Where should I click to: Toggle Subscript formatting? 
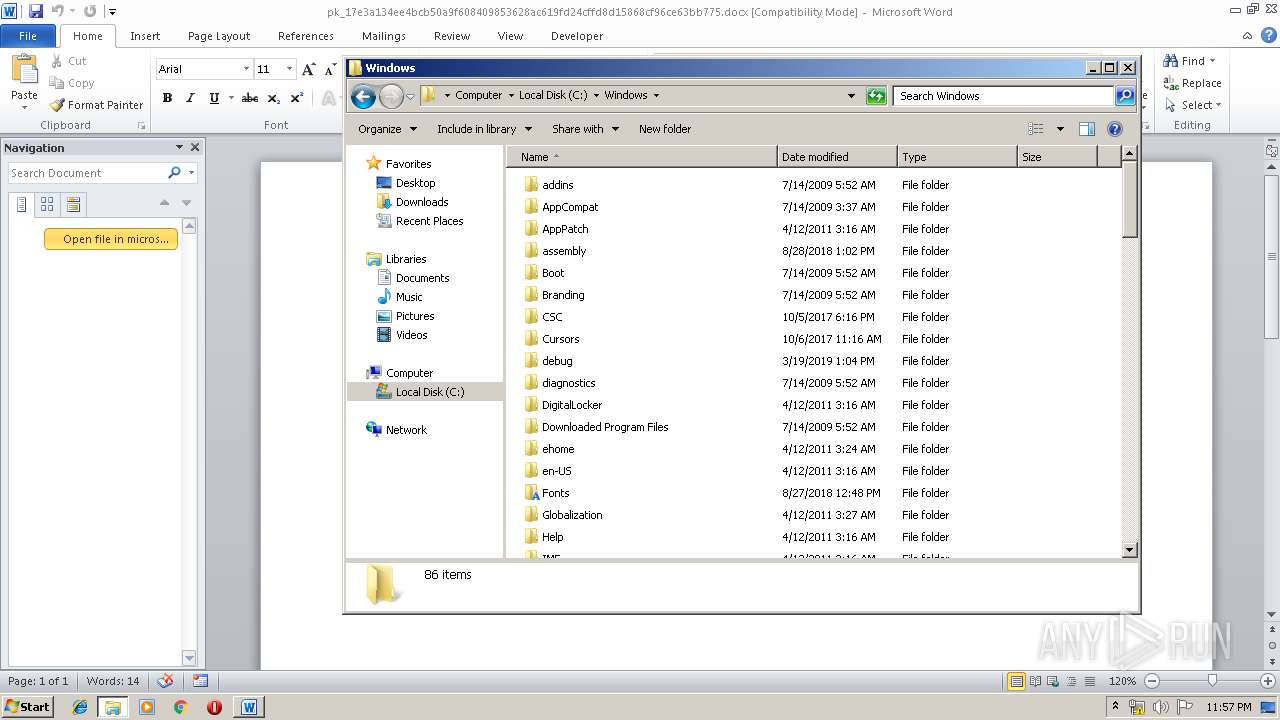tap(273, 98)
